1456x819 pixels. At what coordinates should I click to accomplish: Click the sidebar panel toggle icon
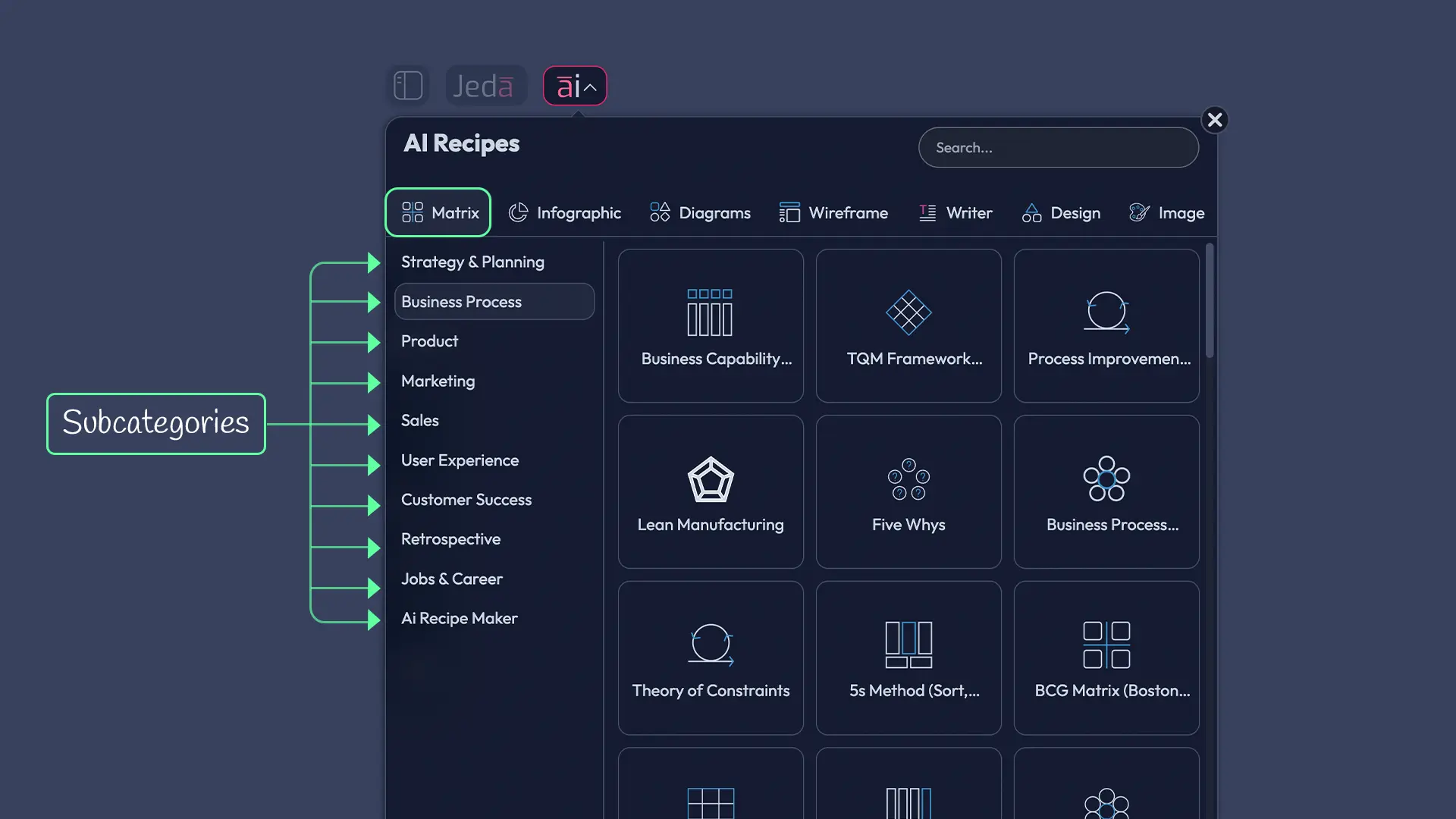coord(408,85)
